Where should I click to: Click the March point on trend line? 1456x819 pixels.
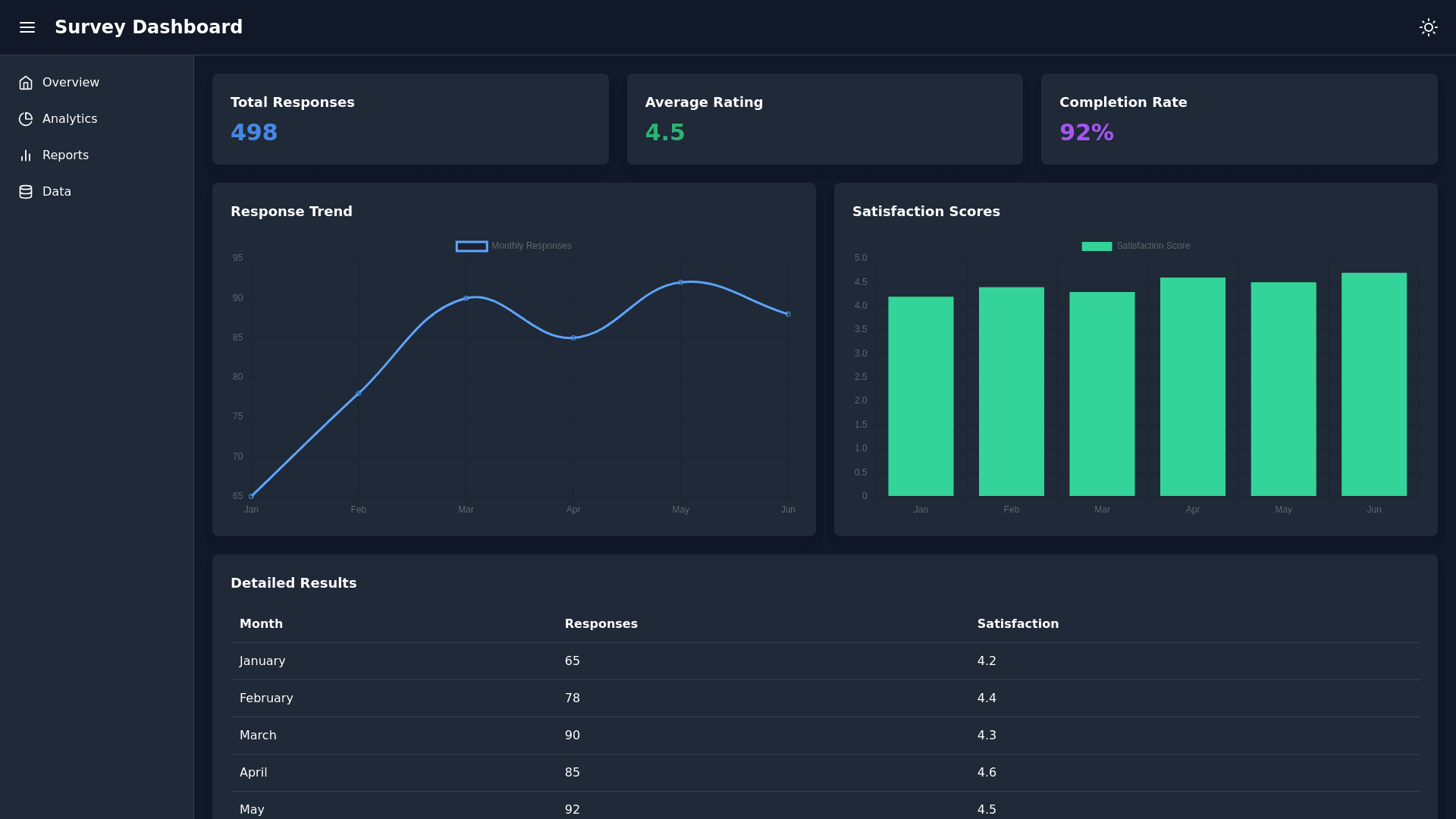466,298
